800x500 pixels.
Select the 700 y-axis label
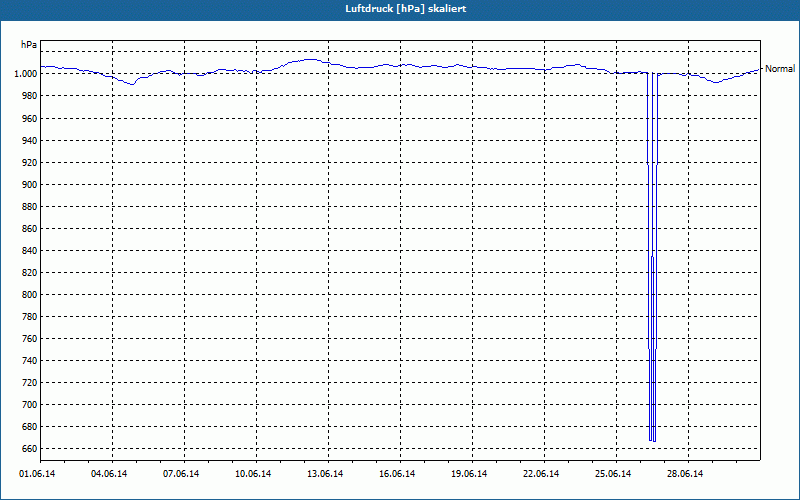pyautogui.click(x=29, y=404)
